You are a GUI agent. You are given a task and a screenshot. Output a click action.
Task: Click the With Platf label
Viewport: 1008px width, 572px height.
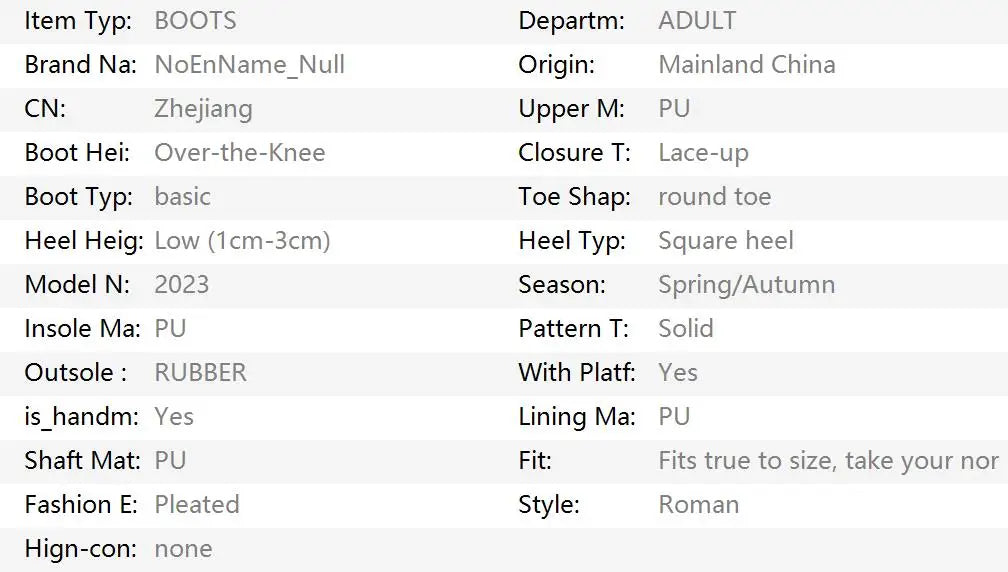point(577,373)
